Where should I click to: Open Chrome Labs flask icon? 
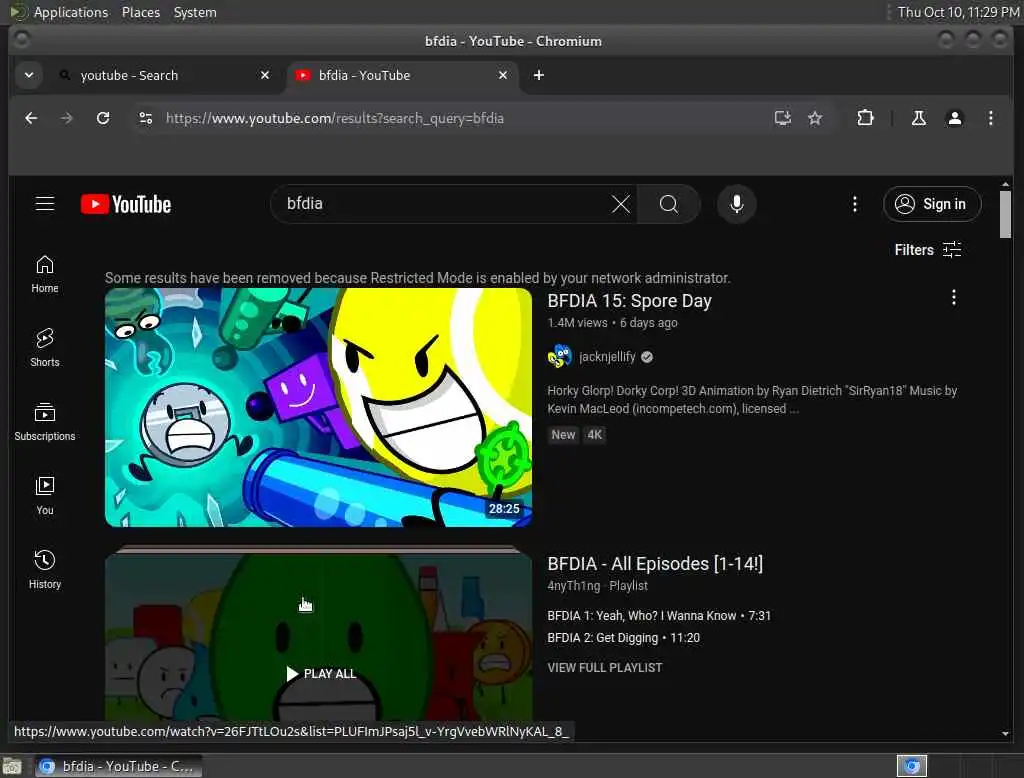coord(918,118)
